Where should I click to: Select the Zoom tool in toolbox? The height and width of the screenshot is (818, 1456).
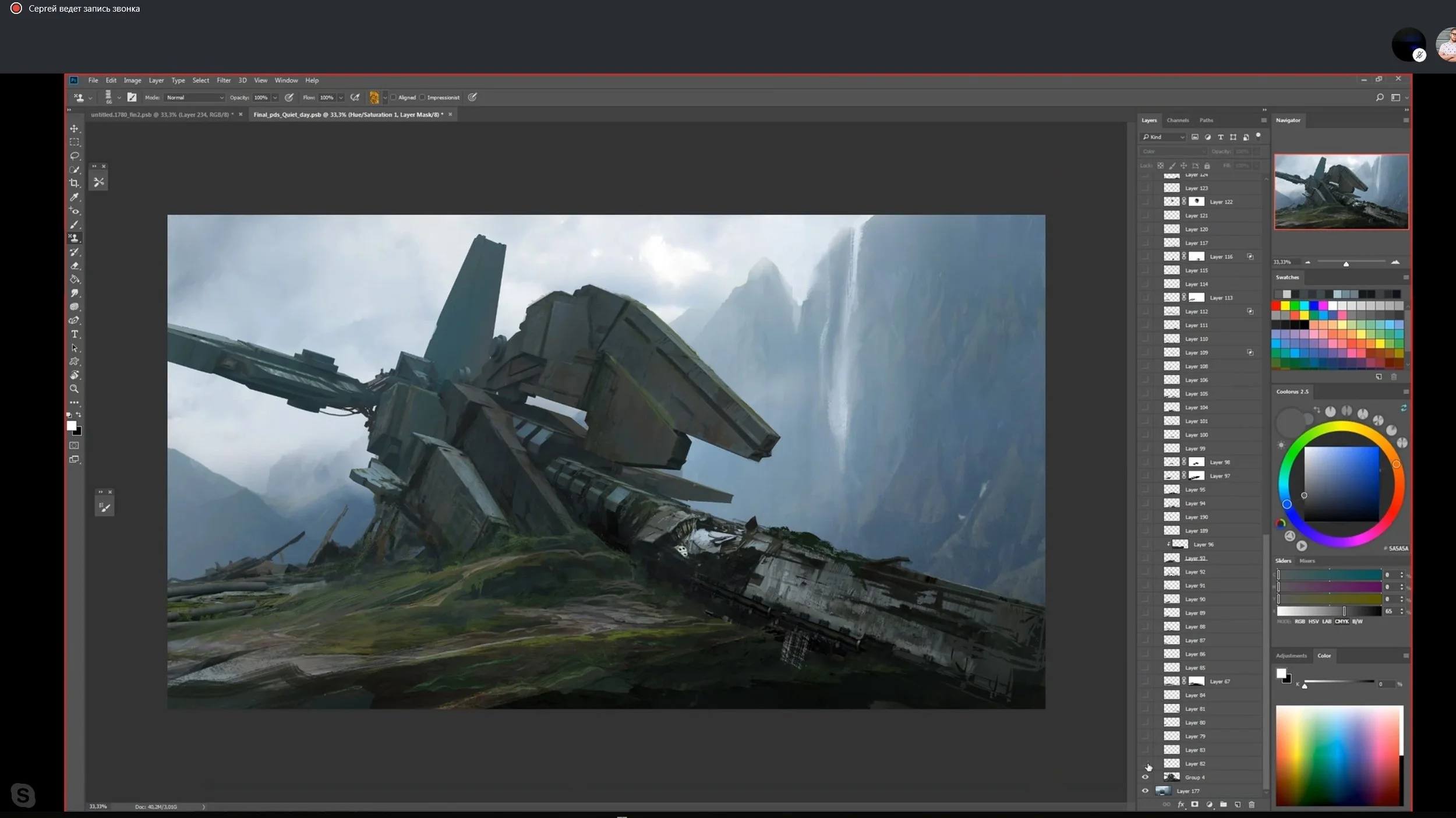(x=75, y=389)
